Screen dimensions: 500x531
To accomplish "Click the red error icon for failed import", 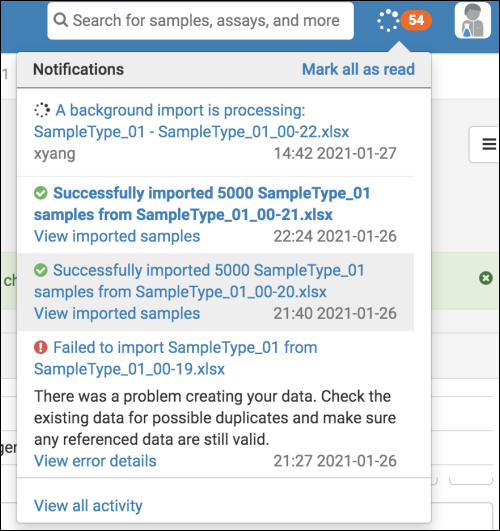I will pyautogui.click(x=41, y=347).
